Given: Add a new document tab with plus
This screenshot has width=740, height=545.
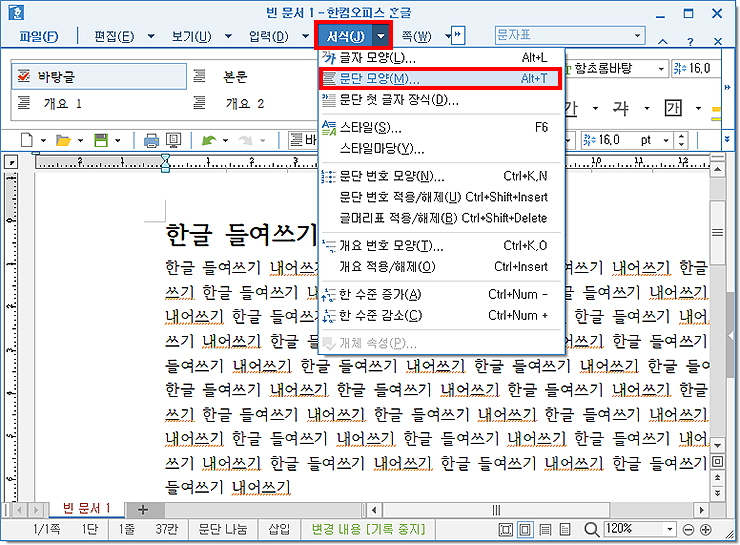Looking at the screenshot, I should point(143,510).
